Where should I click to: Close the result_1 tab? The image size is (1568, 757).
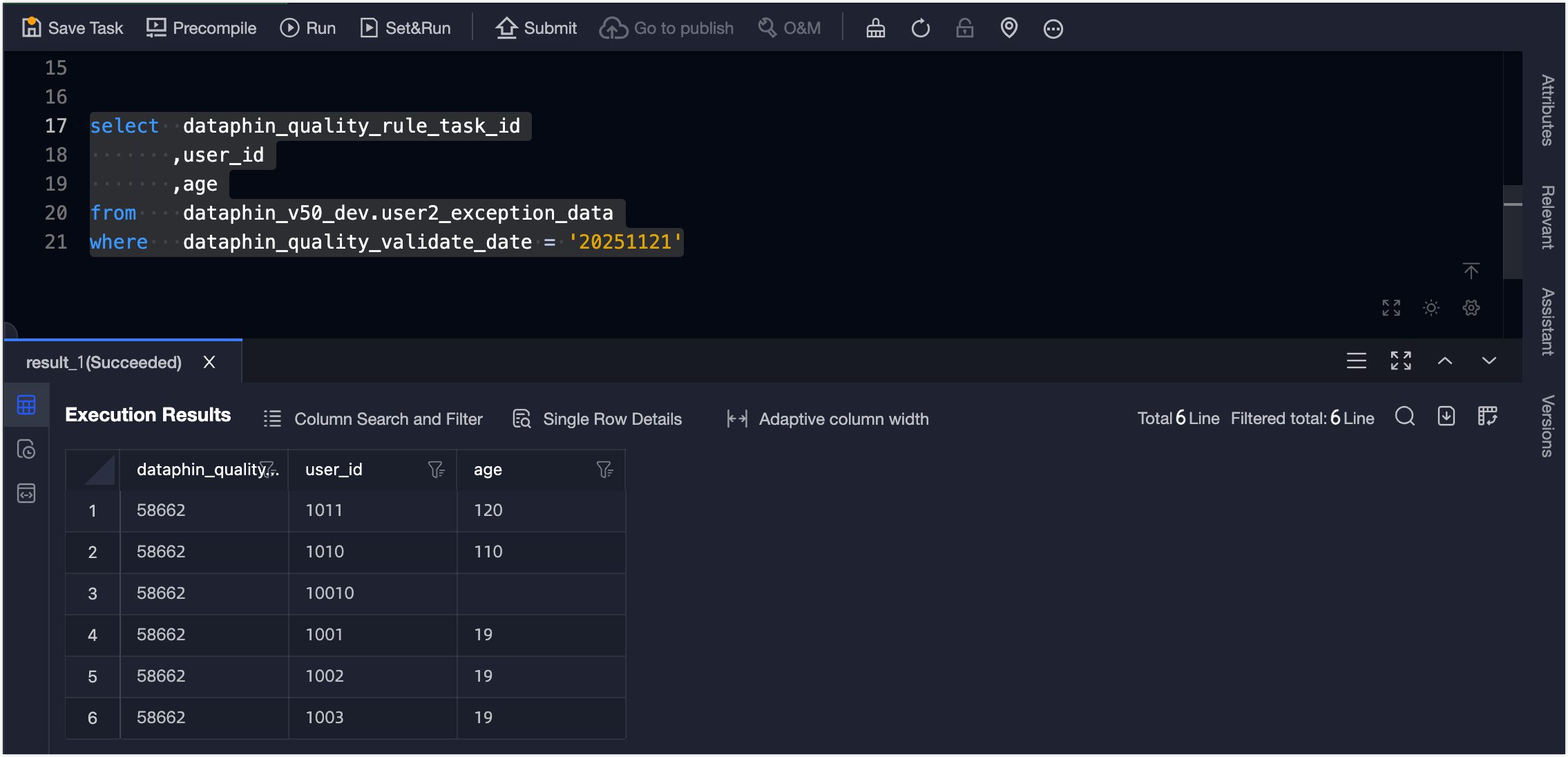[209, 363]
